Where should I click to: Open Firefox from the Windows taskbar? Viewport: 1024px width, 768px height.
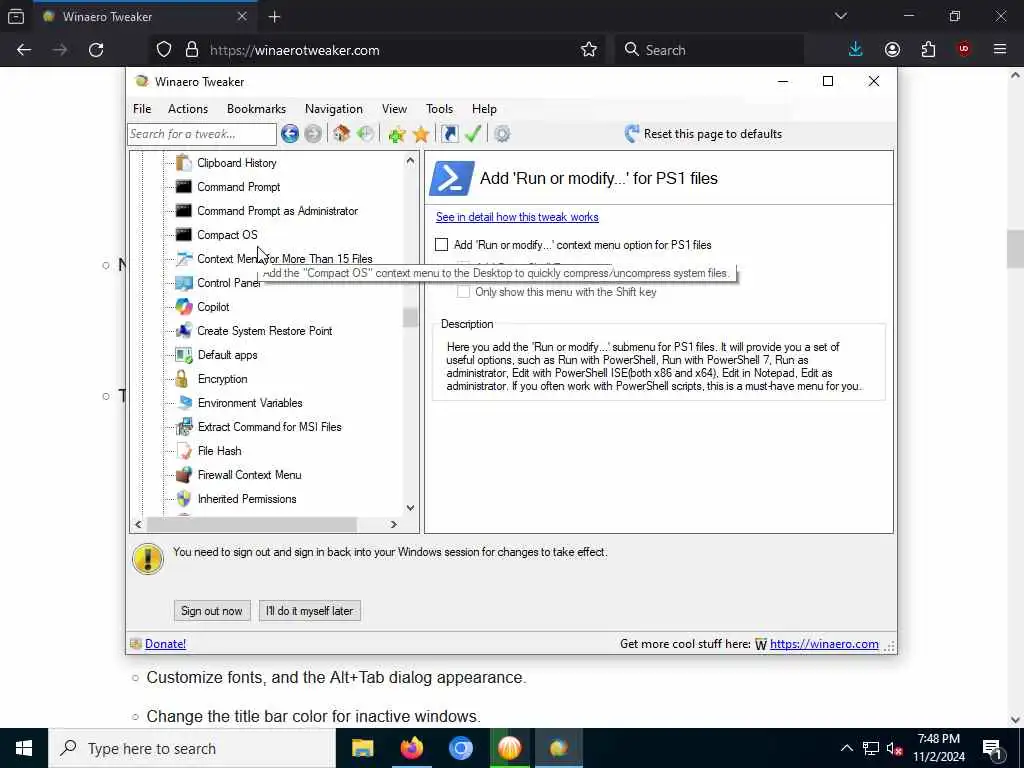[411, 748]
